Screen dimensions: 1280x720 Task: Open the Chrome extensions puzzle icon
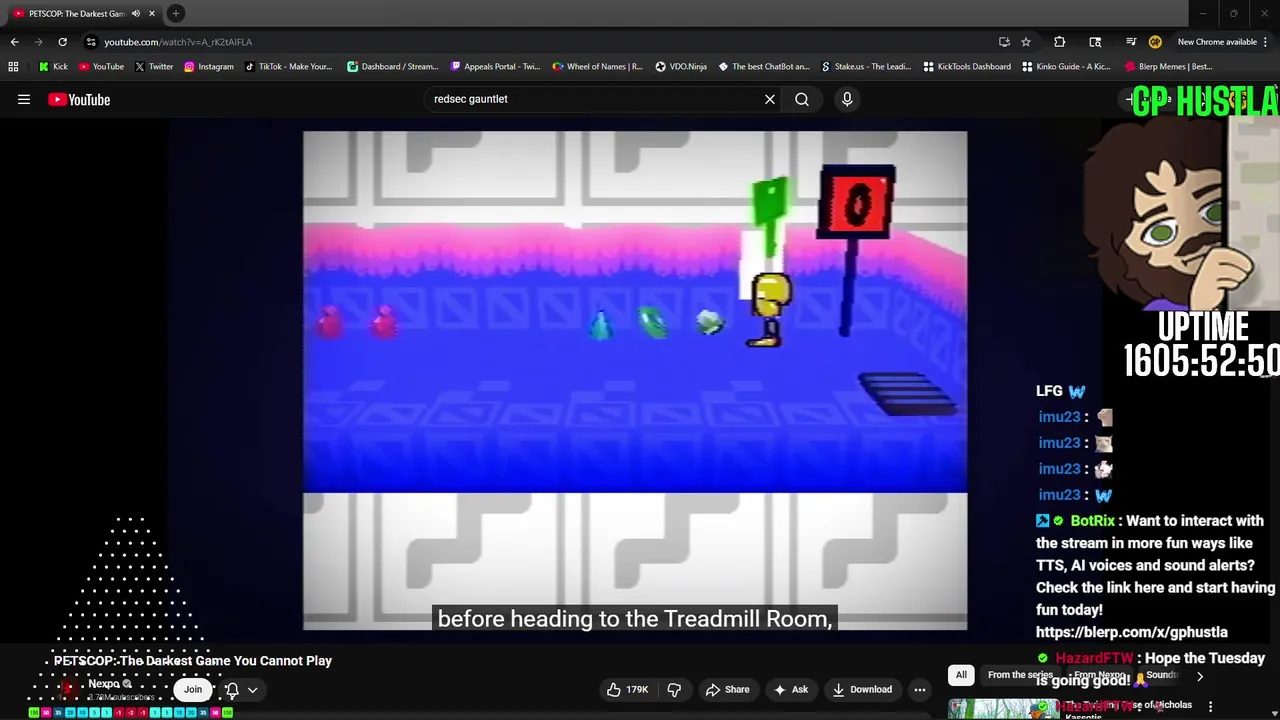(x=1060, y=42)
